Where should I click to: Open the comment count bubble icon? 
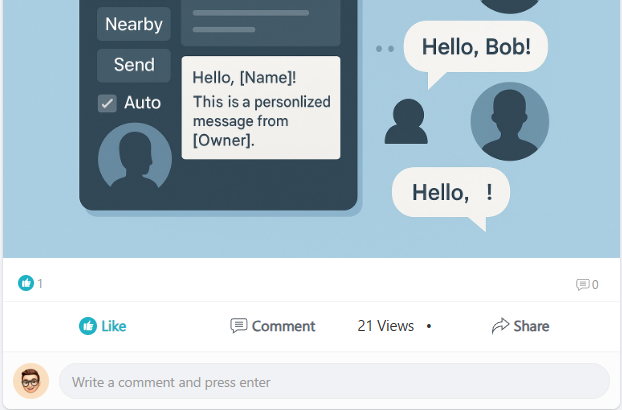click(582, 284)
